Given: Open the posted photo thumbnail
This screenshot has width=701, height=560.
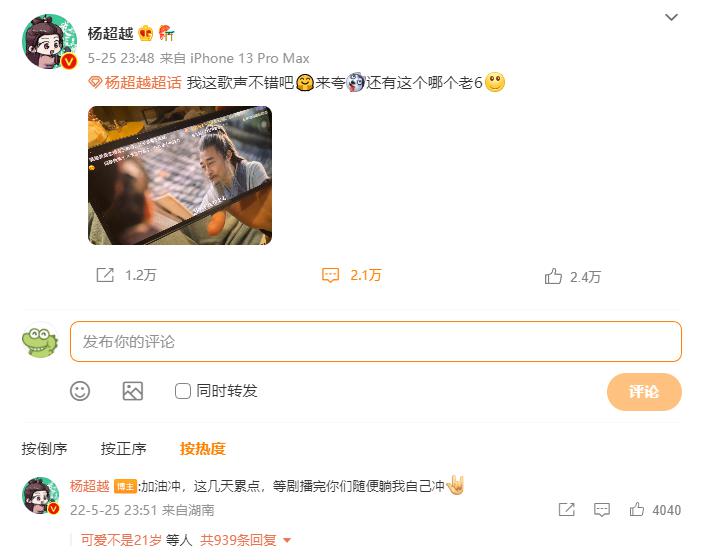Looking at the screenshot, I should 180,175.
